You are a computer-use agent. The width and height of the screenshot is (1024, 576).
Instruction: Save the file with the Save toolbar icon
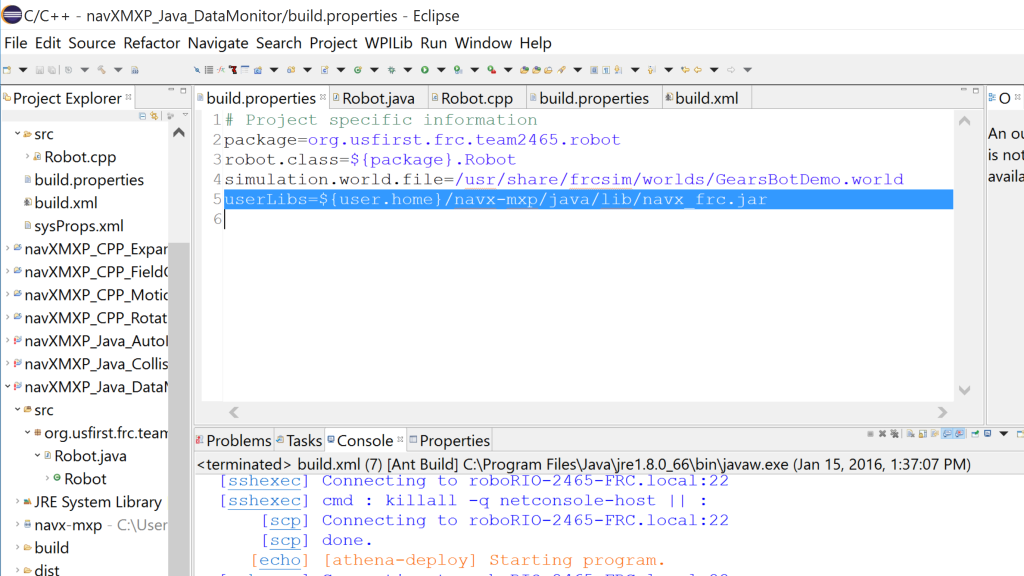pos(38,70)
